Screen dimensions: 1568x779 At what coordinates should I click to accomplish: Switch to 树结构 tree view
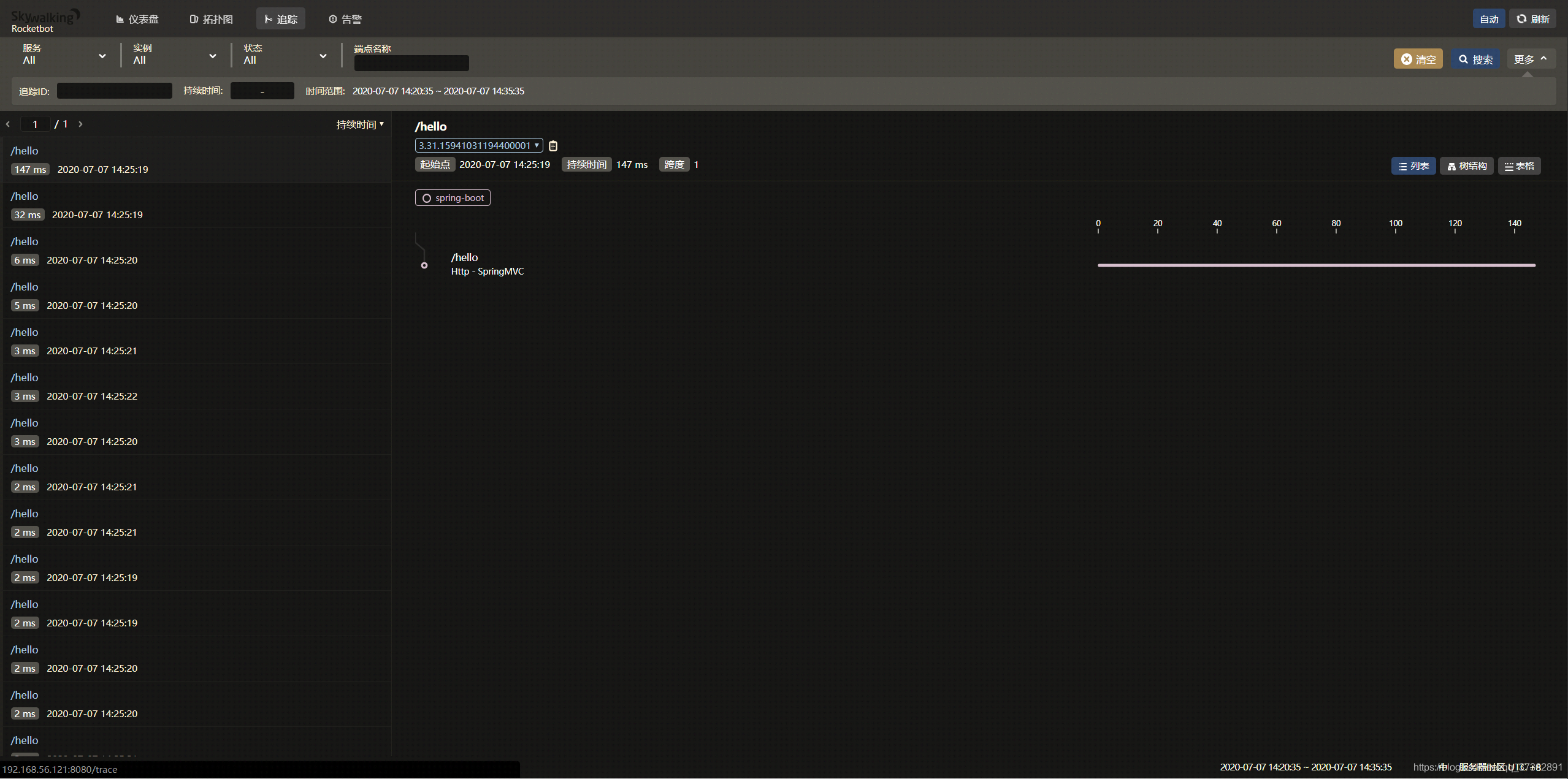pyautogui.click(x=1466, y=166)
